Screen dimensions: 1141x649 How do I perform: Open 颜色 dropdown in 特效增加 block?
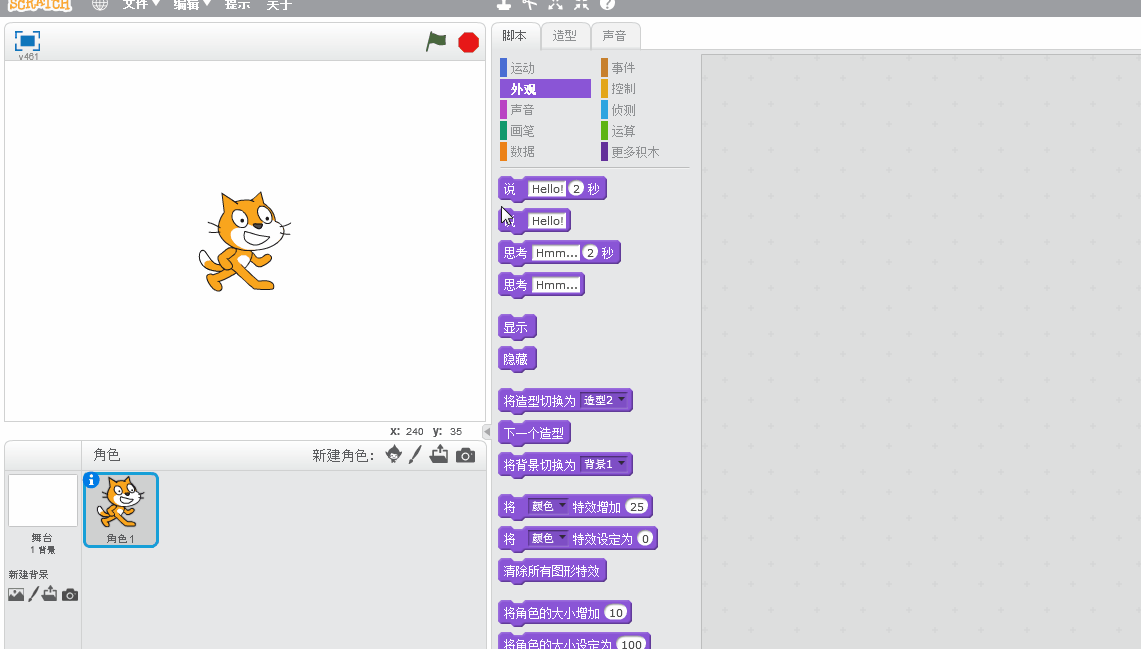click(x=548, y=506)
